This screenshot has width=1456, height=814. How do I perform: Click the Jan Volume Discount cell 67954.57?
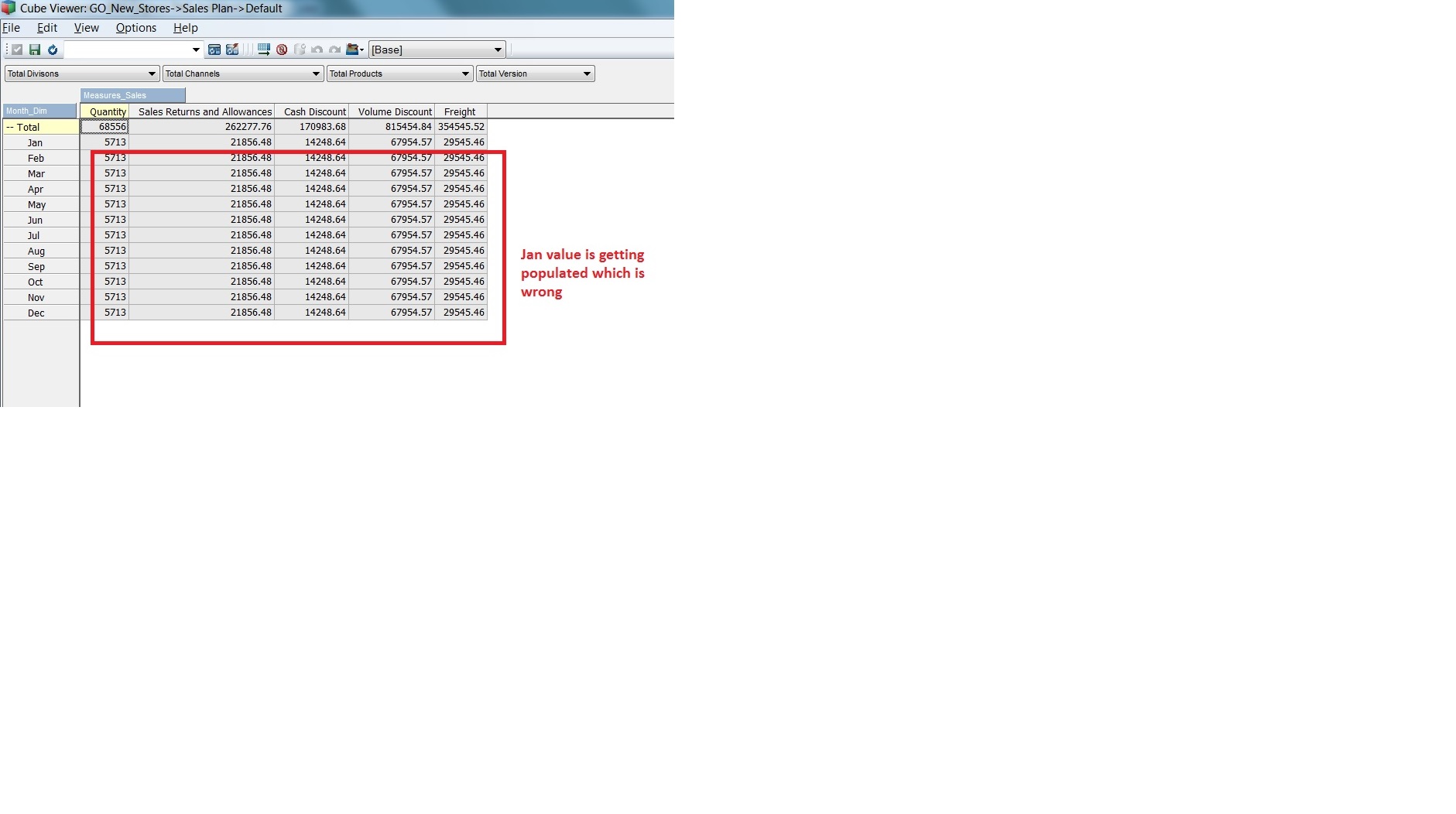click(x=392, y=142)
